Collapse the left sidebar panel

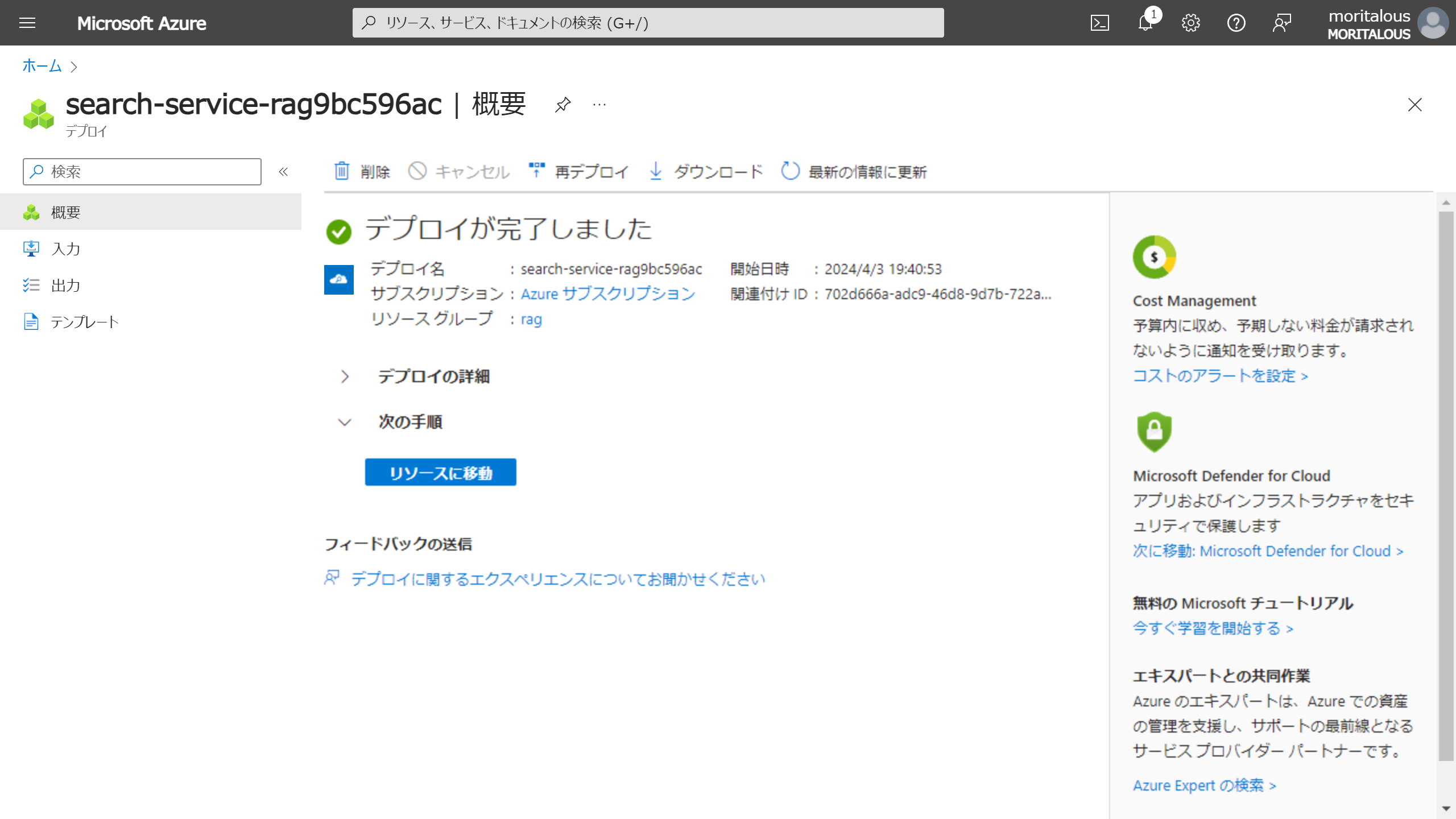[x=283, y=172]
